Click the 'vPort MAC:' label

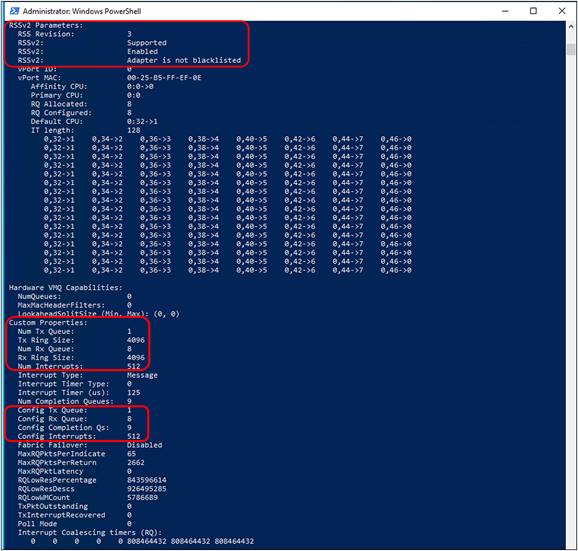tap(39, 78)
